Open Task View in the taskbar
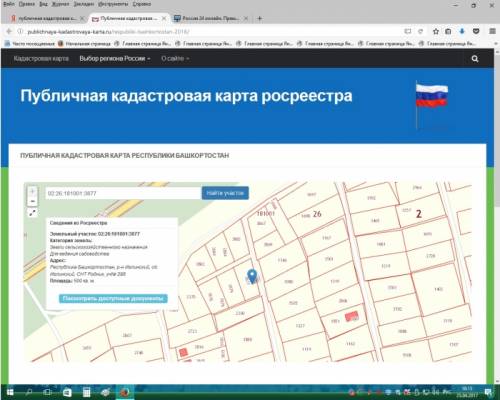 (47, 392)
